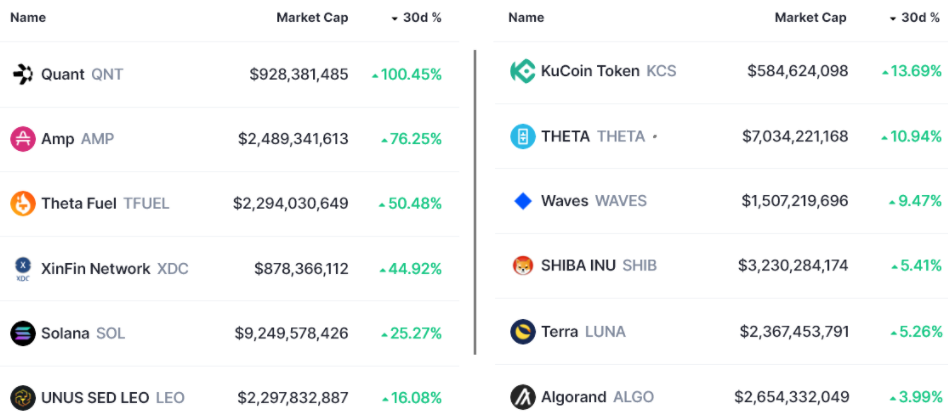This screenshot has height=417, width=948.
Task: Click the Amp pink logo icon
Action: pos(22,139)
